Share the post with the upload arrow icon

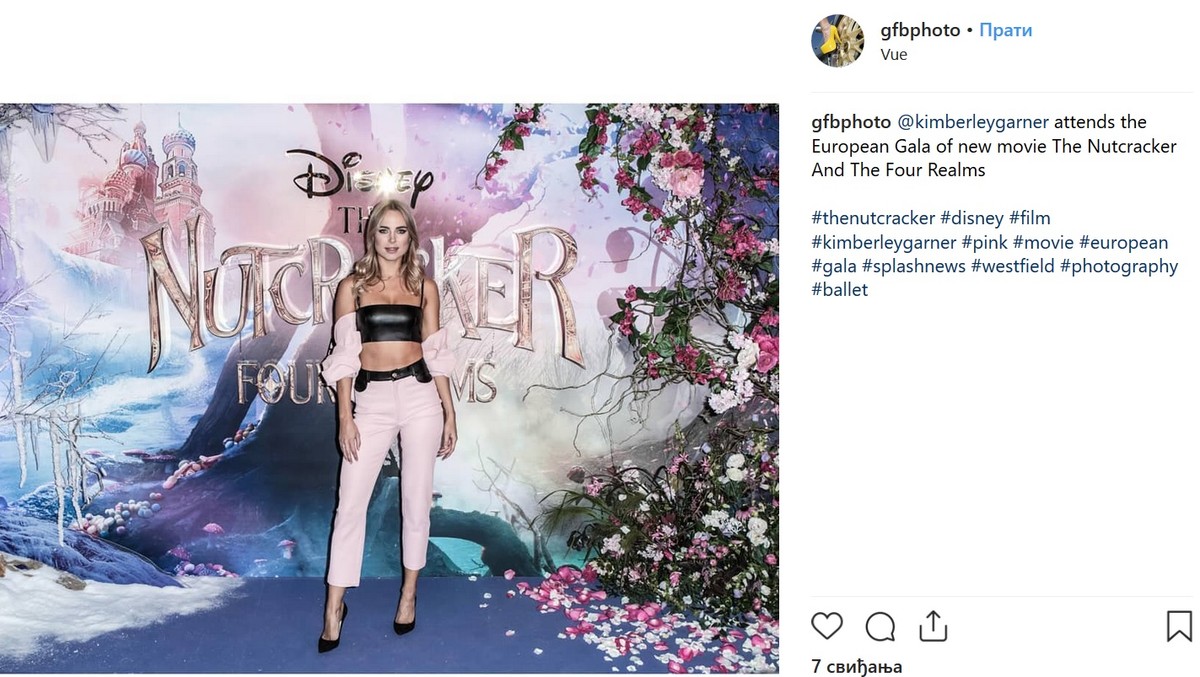coord(932,626)
